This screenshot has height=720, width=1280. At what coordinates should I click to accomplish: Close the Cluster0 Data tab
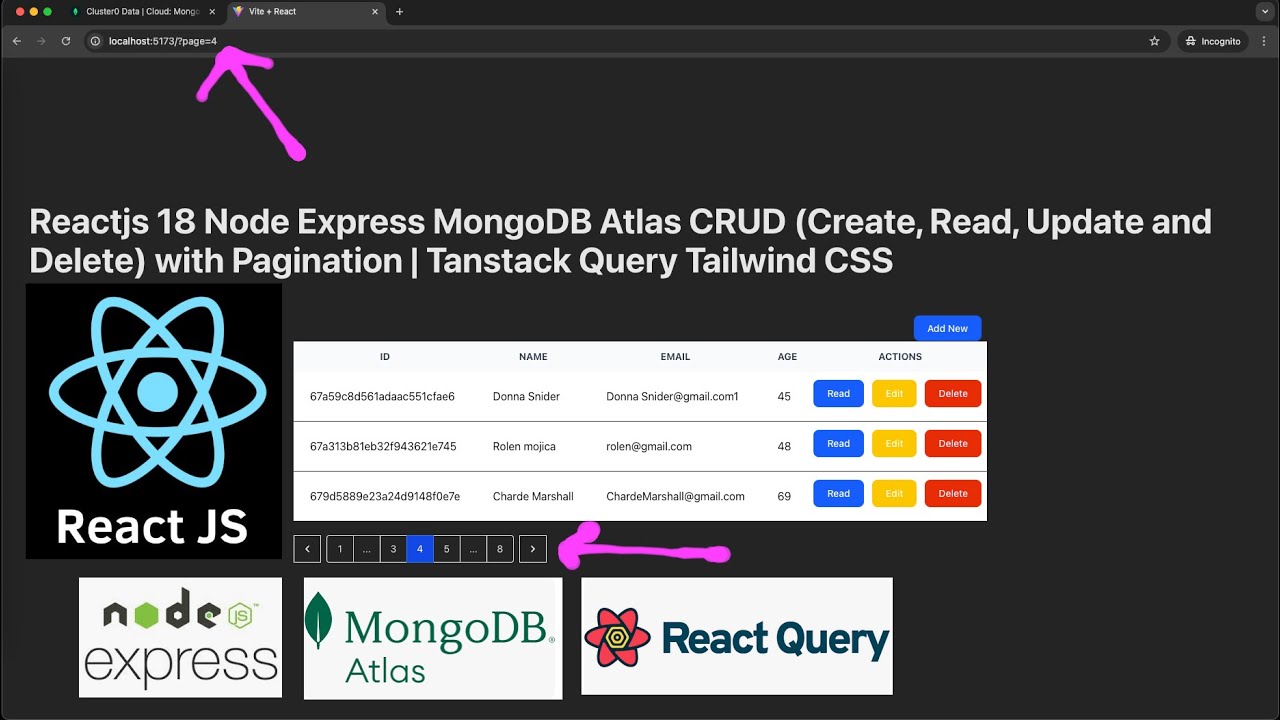211,12
